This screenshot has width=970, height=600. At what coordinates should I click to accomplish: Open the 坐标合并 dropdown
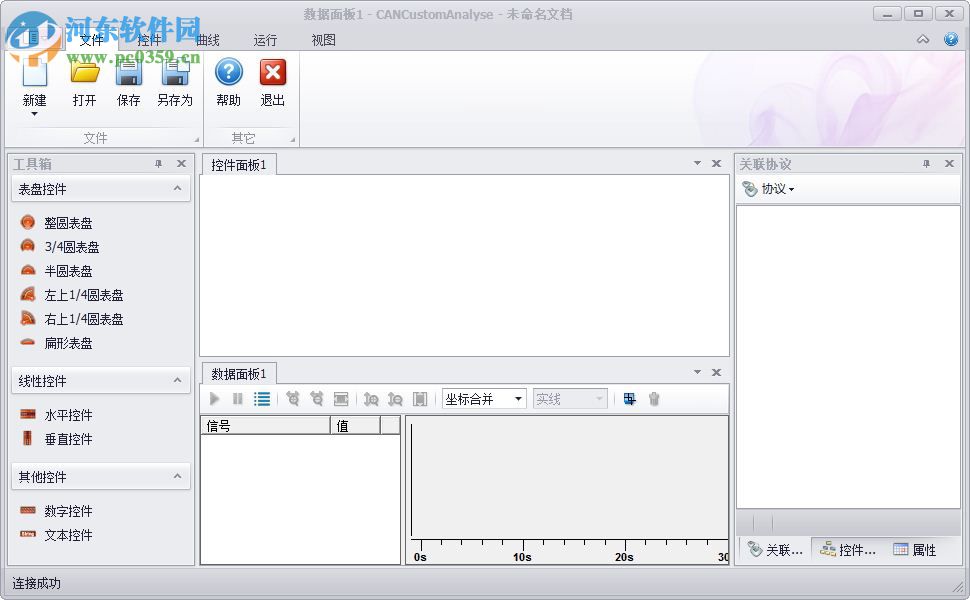[x=518, y=398]
